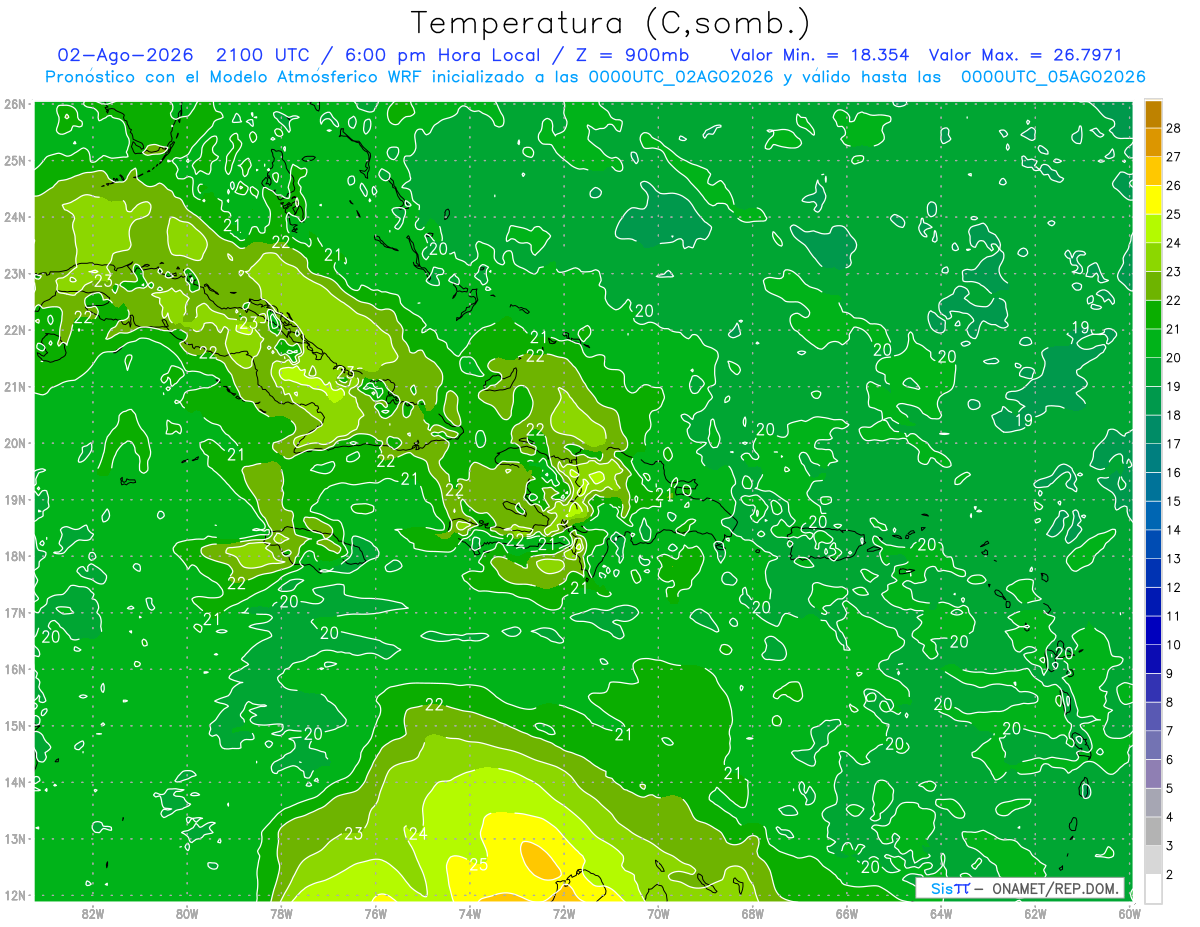1200x927 pixels.
Task: Click the 'Valor Min. = 18.354' text
Action: click(820, 55)
